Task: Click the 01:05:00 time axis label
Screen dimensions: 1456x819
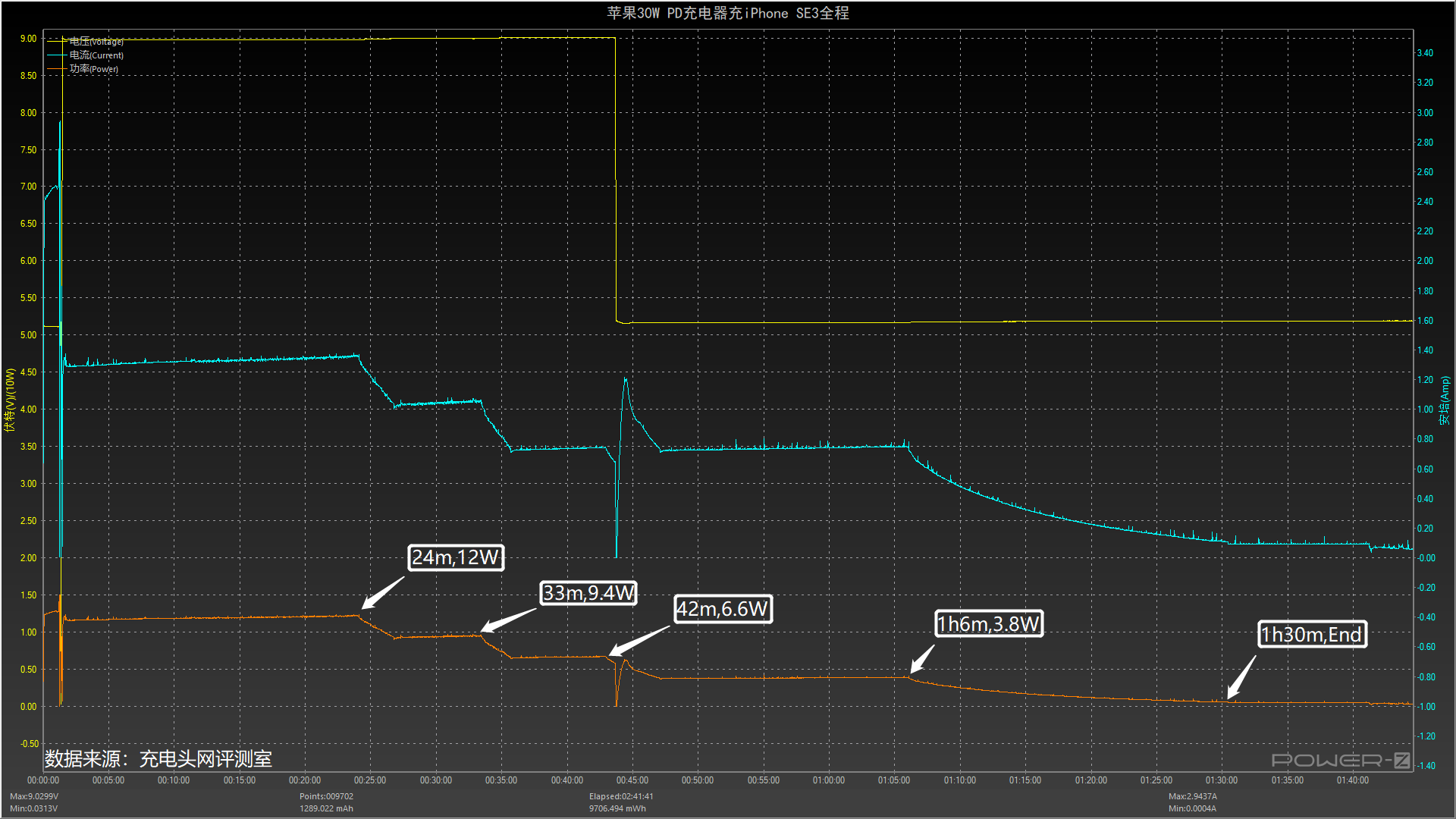Action: 894,780
